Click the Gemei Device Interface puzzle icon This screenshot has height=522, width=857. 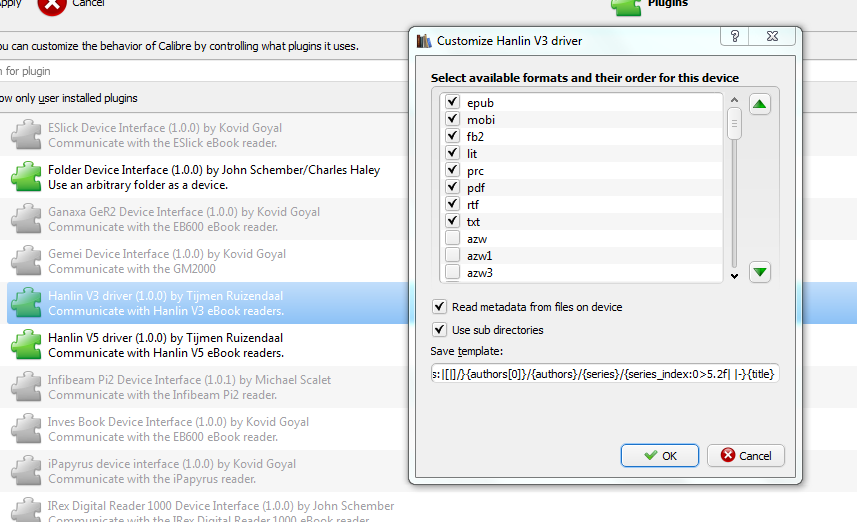pos(26,261)
